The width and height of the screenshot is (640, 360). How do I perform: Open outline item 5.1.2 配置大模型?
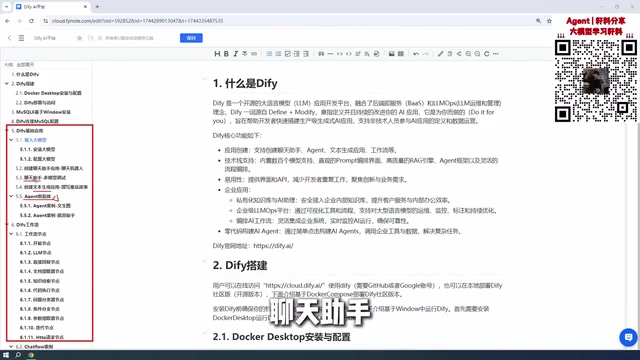click(x=38, y=159)
